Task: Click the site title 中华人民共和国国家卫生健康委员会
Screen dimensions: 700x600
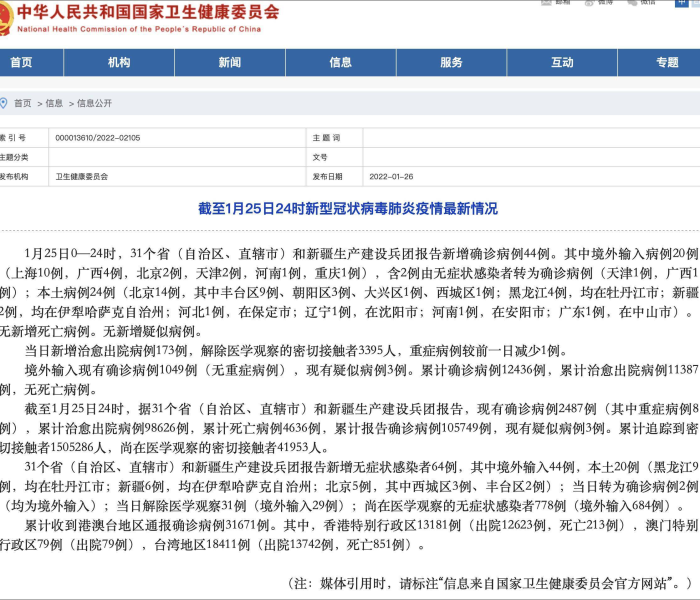Action: [150, 13]
